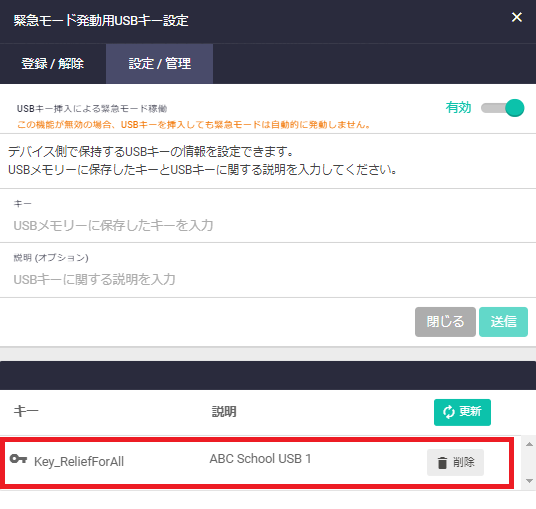Focus the キー input field
This screenshot has width=536, height=509.
coord(268,225)
